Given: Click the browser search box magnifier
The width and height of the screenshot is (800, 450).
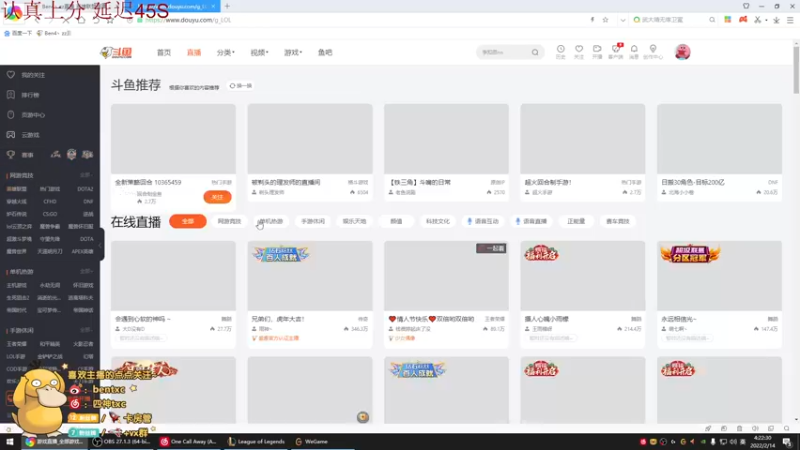Looking at the screenshot, I should 712,20.
